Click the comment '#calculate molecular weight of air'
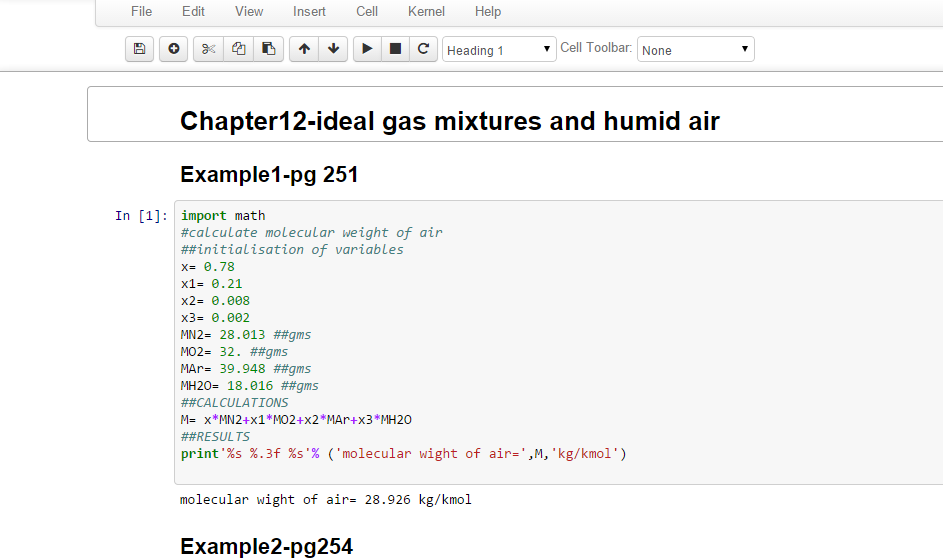This screenshot has height=558, width=943. (x=312, y=232)
